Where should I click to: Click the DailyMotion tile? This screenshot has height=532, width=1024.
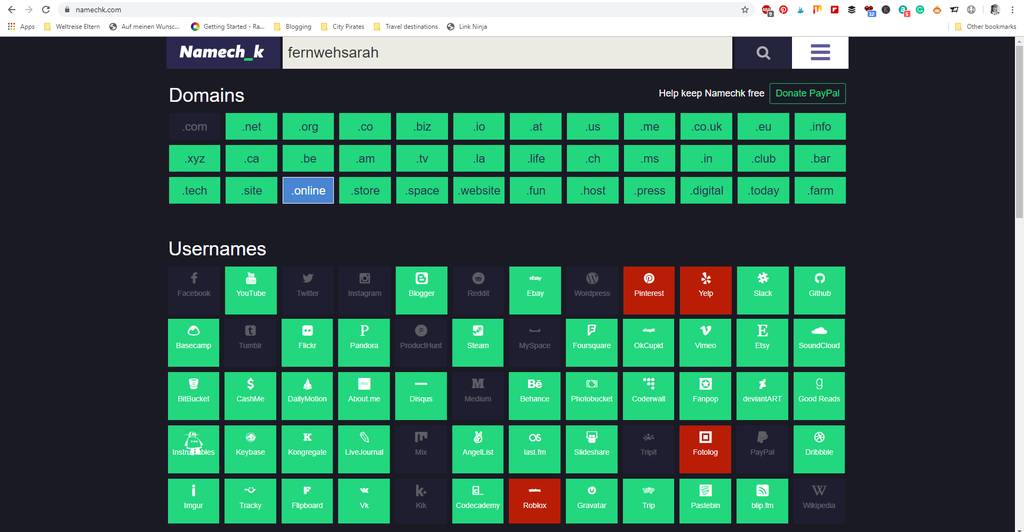[x=307, y=396]
